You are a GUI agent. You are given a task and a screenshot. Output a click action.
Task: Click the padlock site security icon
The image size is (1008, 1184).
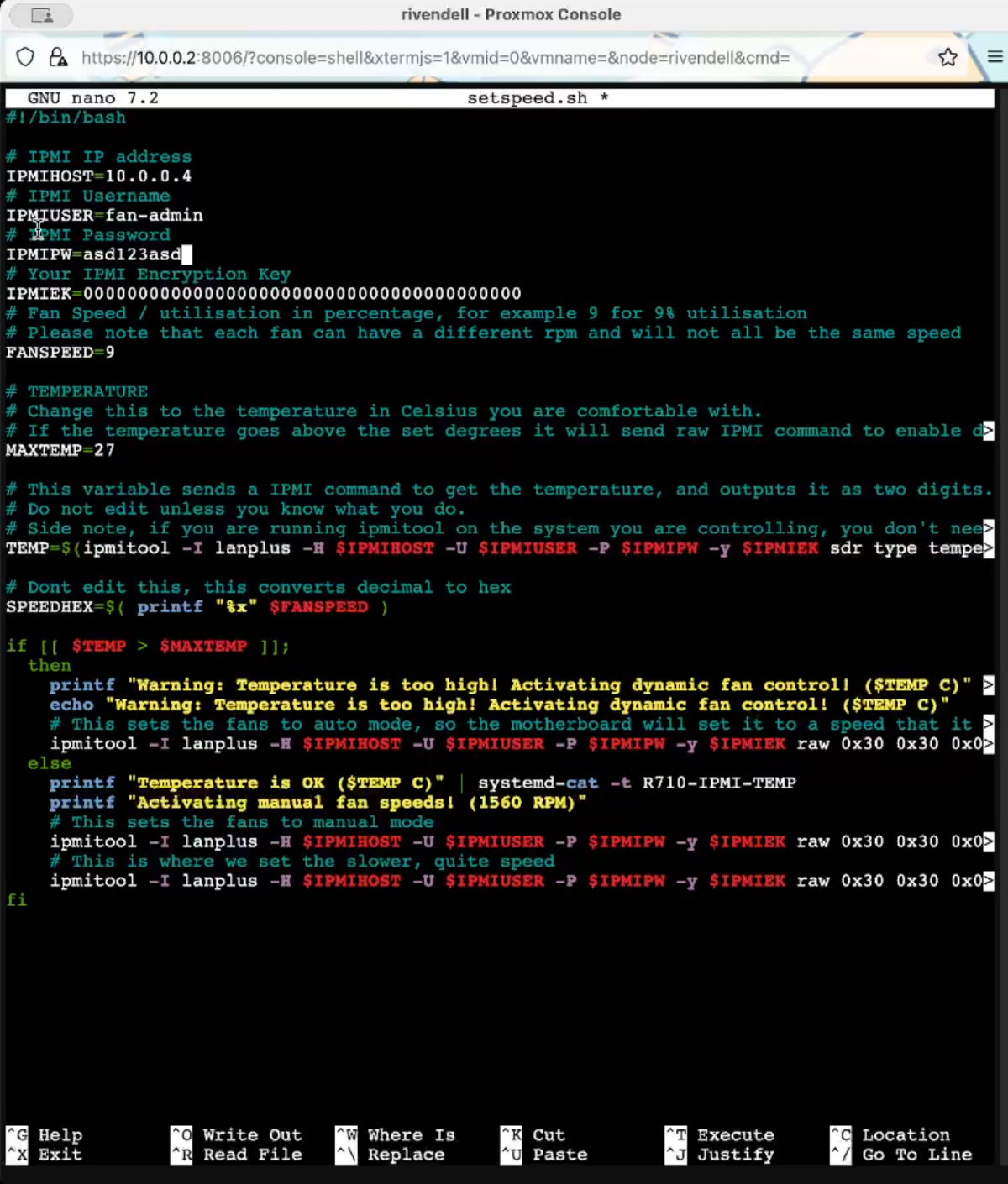58,57
